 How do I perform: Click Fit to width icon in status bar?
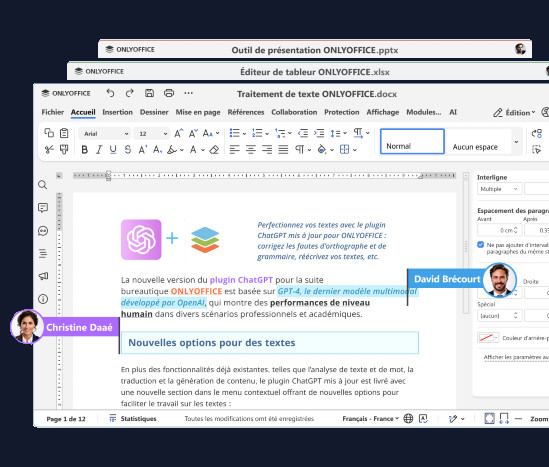(x=504, y=418)
